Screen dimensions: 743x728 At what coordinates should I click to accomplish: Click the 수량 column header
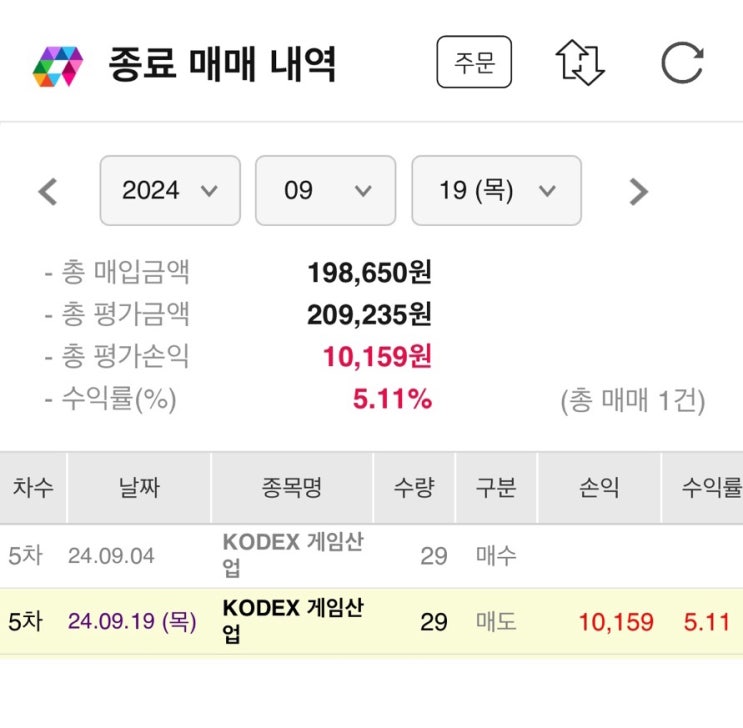click(414, 487)
